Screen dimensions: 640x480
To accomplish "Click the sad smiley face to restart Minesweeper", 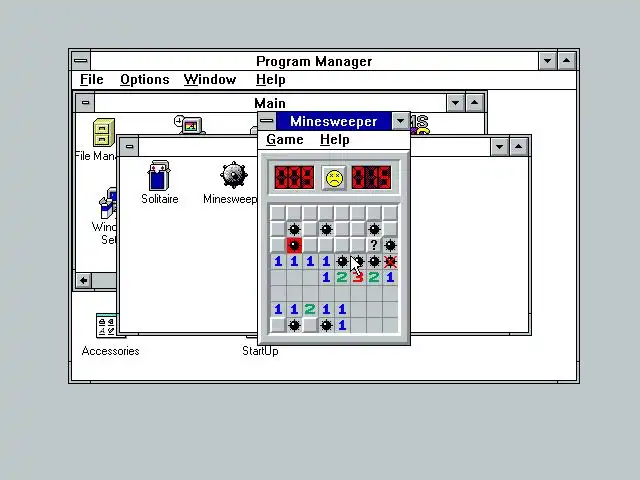I will (334, 178).
